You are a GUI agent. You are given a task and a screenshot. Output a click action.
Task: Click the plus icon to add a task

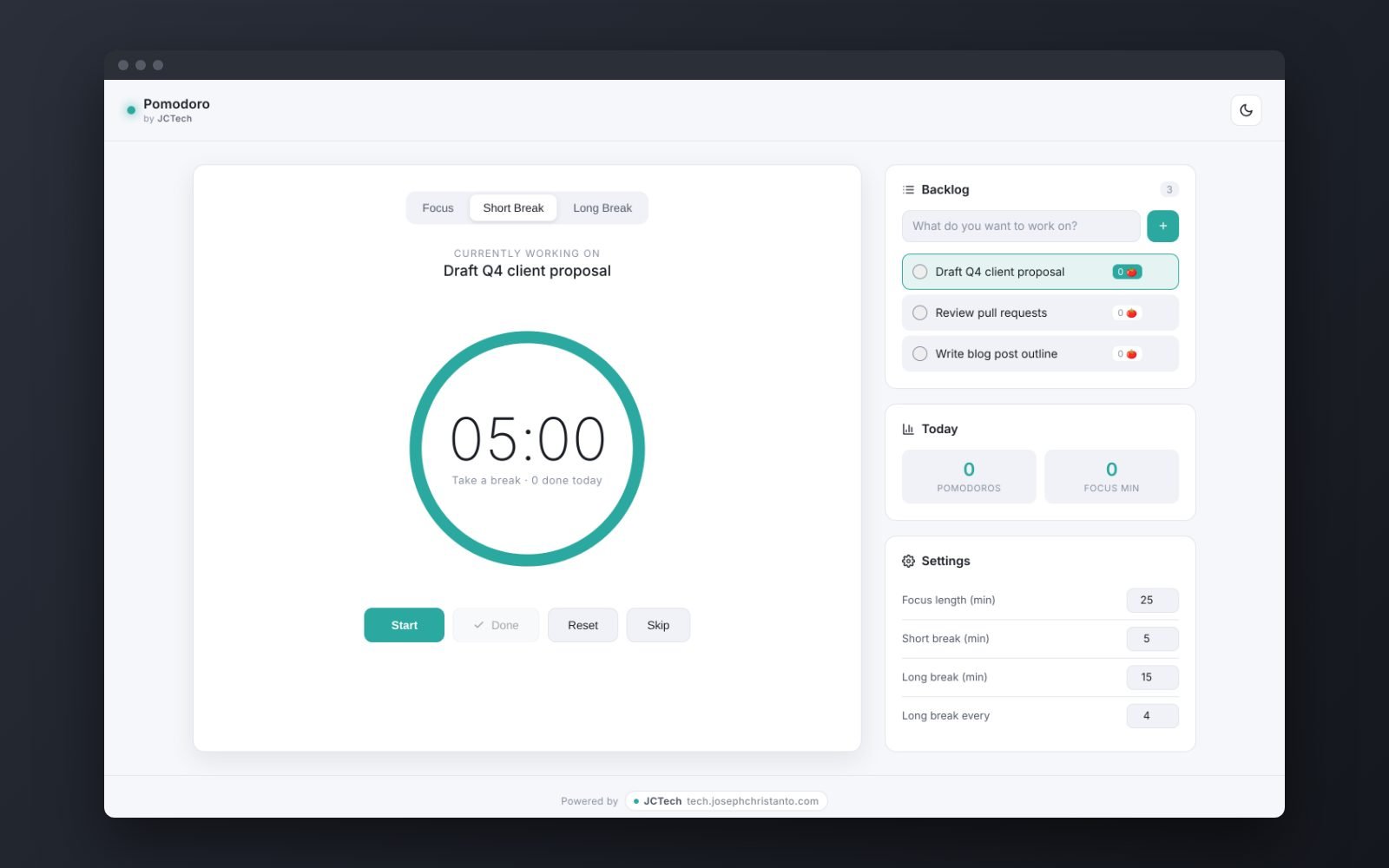(x=1162, y=226)
